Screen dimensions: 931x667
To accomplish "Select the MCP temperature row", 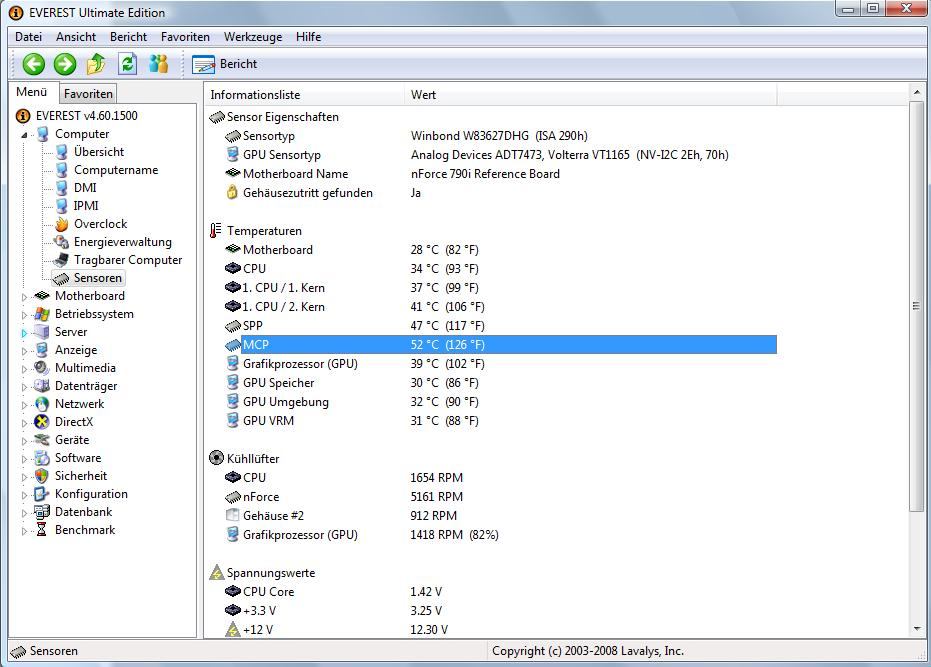I will pos(501,344).
